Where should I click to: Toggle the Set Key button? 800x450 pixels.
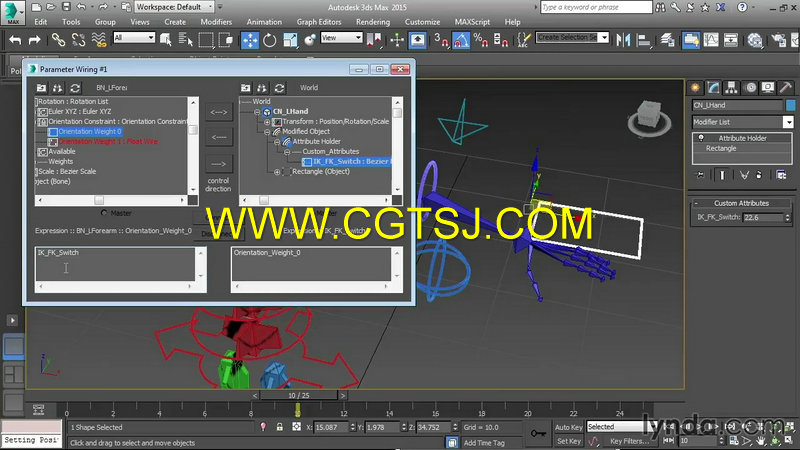[568, 441]
